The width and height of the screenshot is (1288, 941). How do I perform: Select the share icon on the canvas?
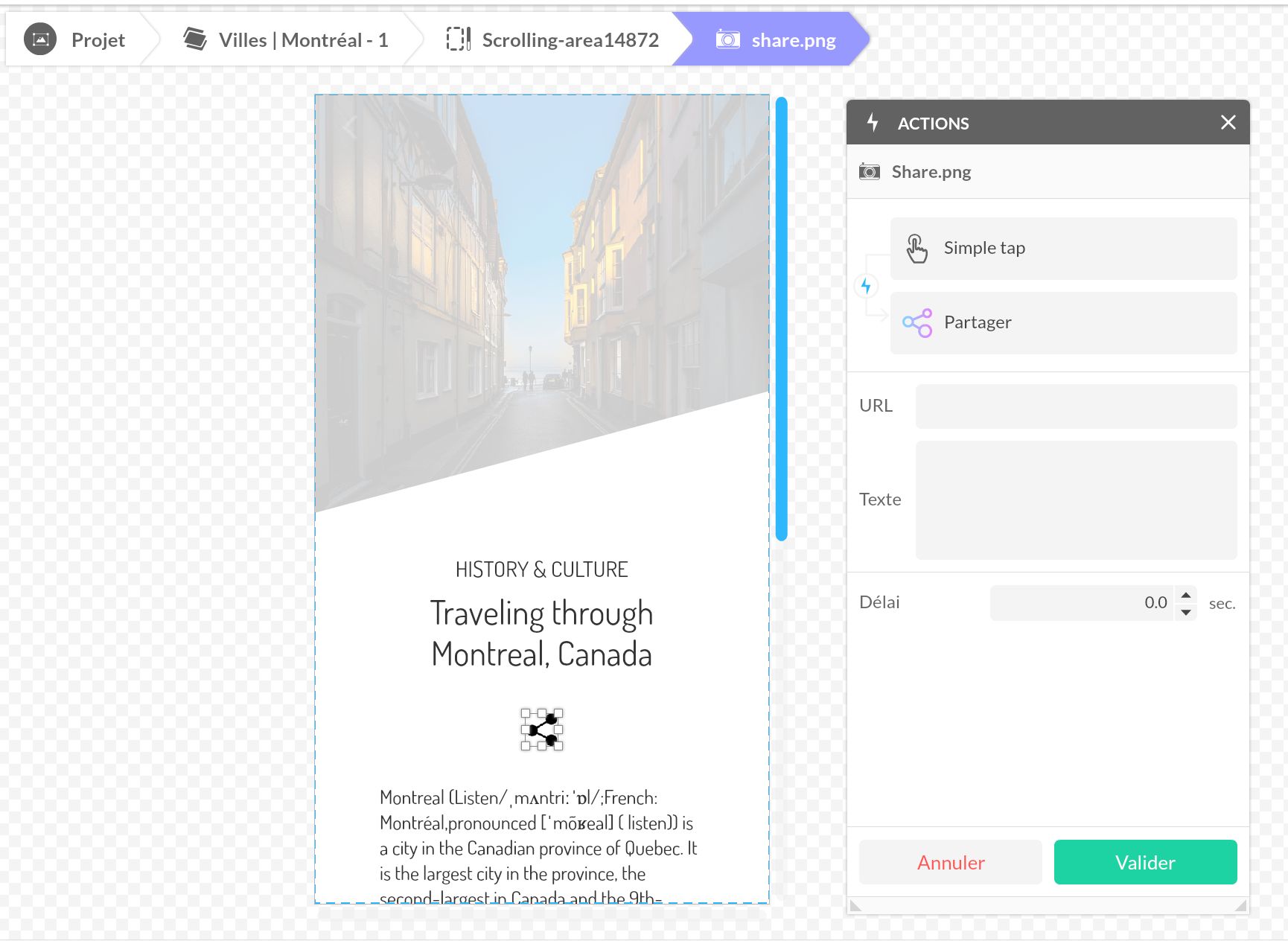pos(542,730)
